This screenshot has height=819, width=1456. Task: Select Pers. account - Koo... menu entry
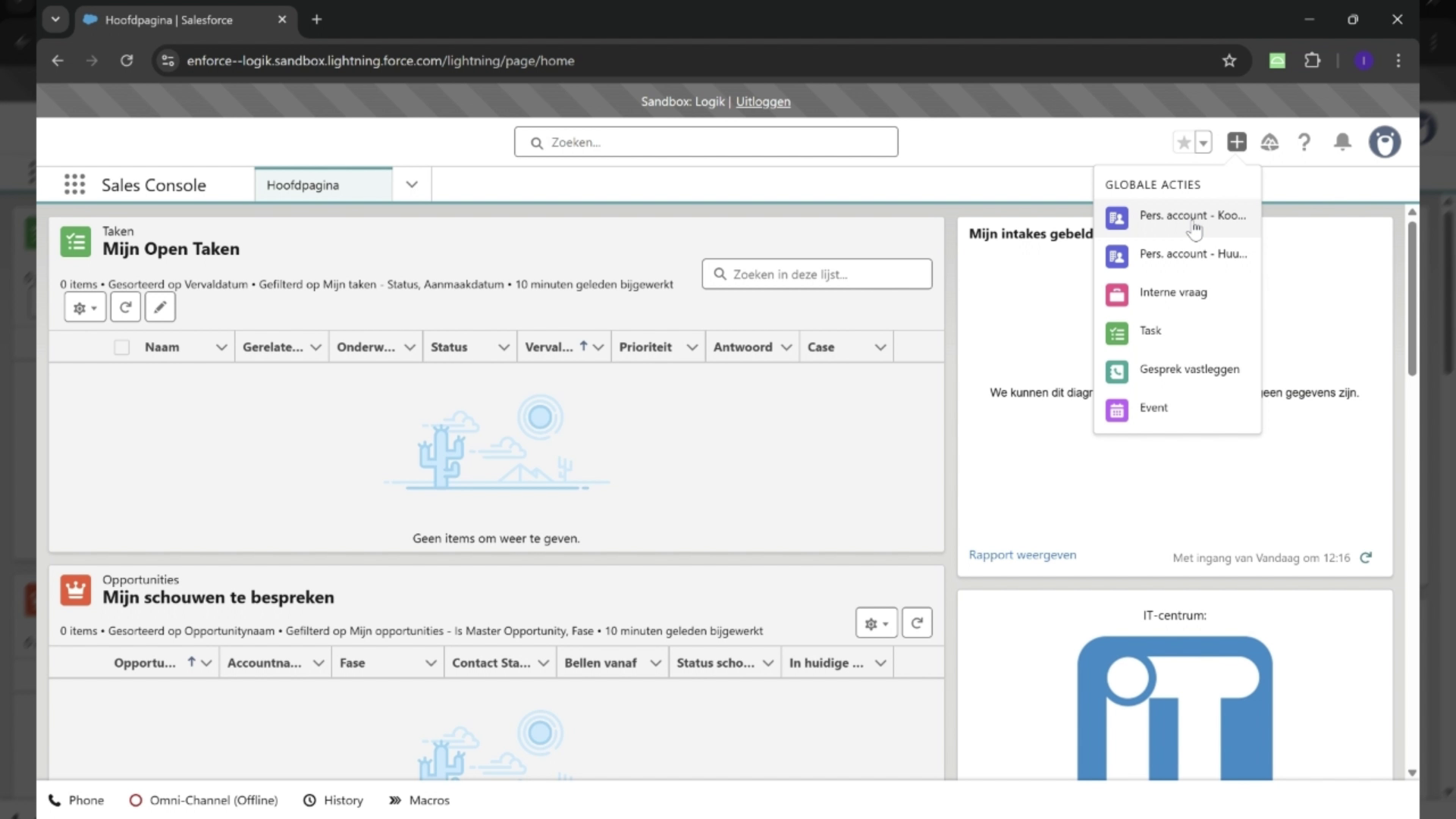pos(1193,216)
